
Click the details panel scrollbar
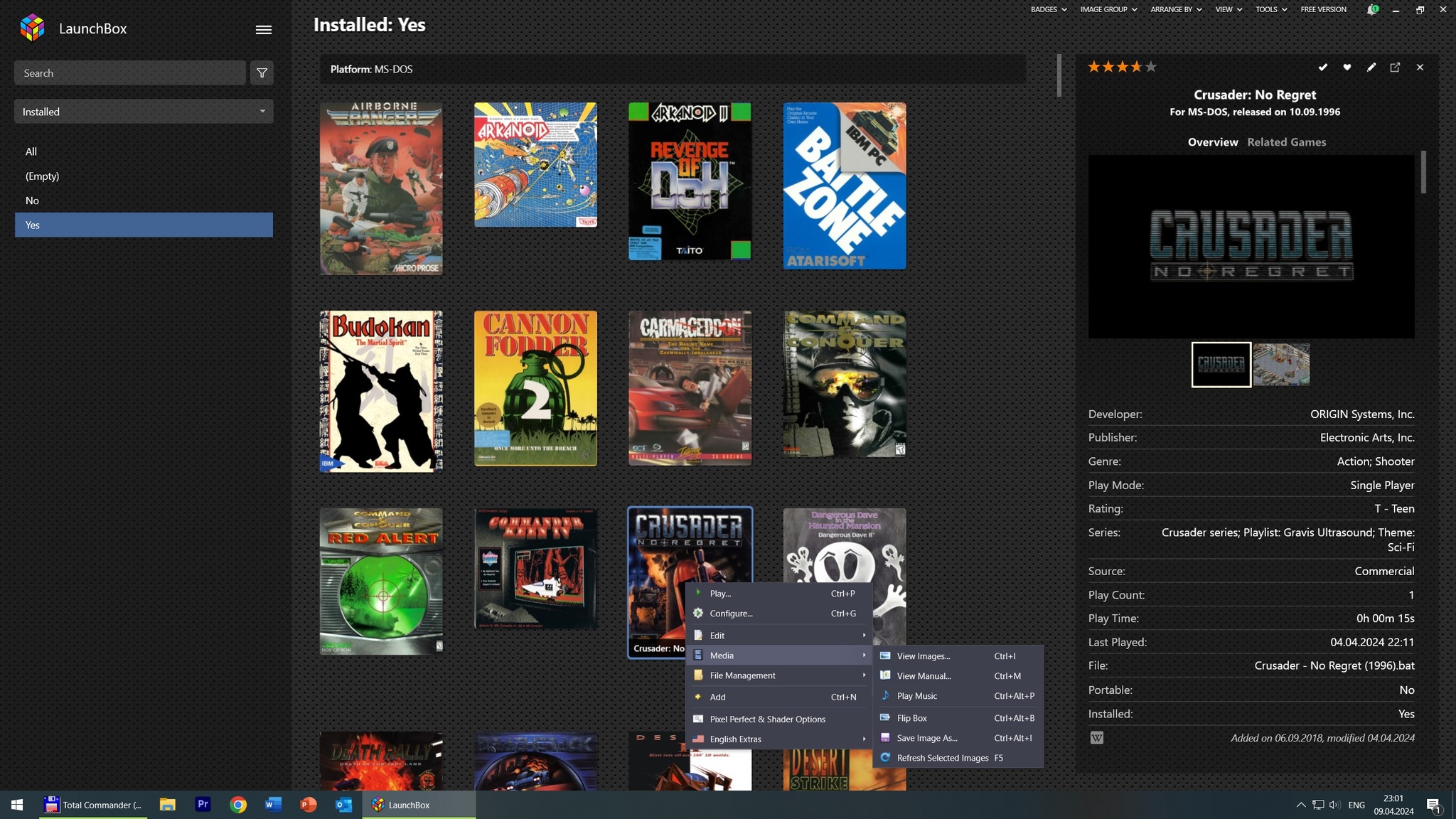click(1423, 171)
